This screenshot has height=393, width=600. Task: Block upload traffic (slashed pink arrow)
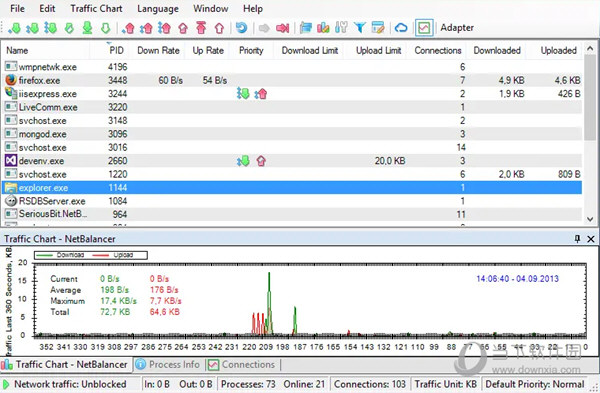(x=183, y=28)
